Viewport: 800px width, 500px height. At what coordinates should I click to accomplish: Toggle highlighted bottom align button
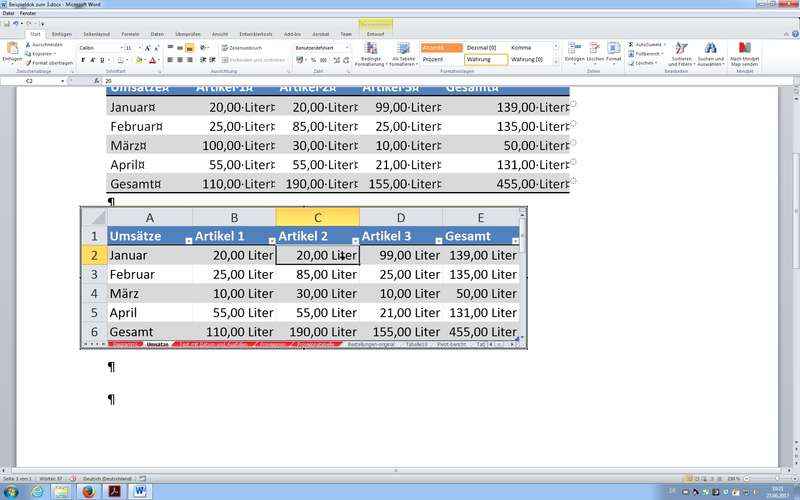point(189,48)
